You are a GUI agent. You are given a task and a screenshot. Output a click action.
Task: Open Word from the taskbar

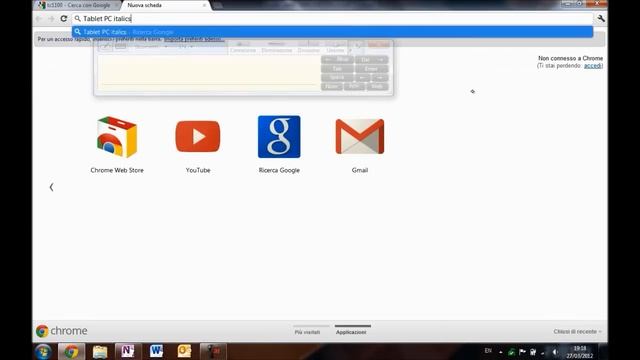(156, 351)
